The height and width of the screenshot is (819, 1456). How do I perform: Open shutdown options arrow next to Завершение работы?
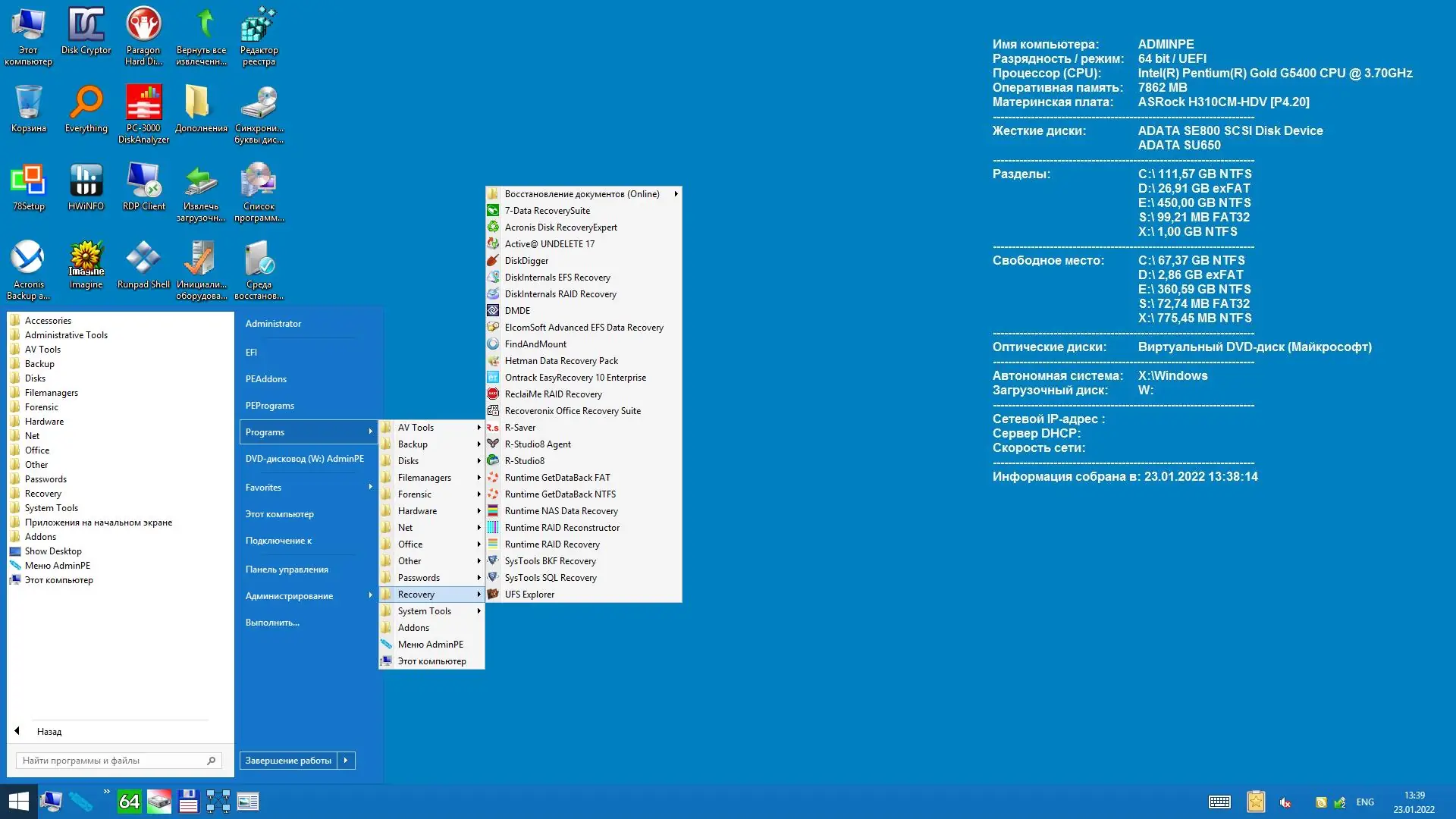tap(346, 761)
